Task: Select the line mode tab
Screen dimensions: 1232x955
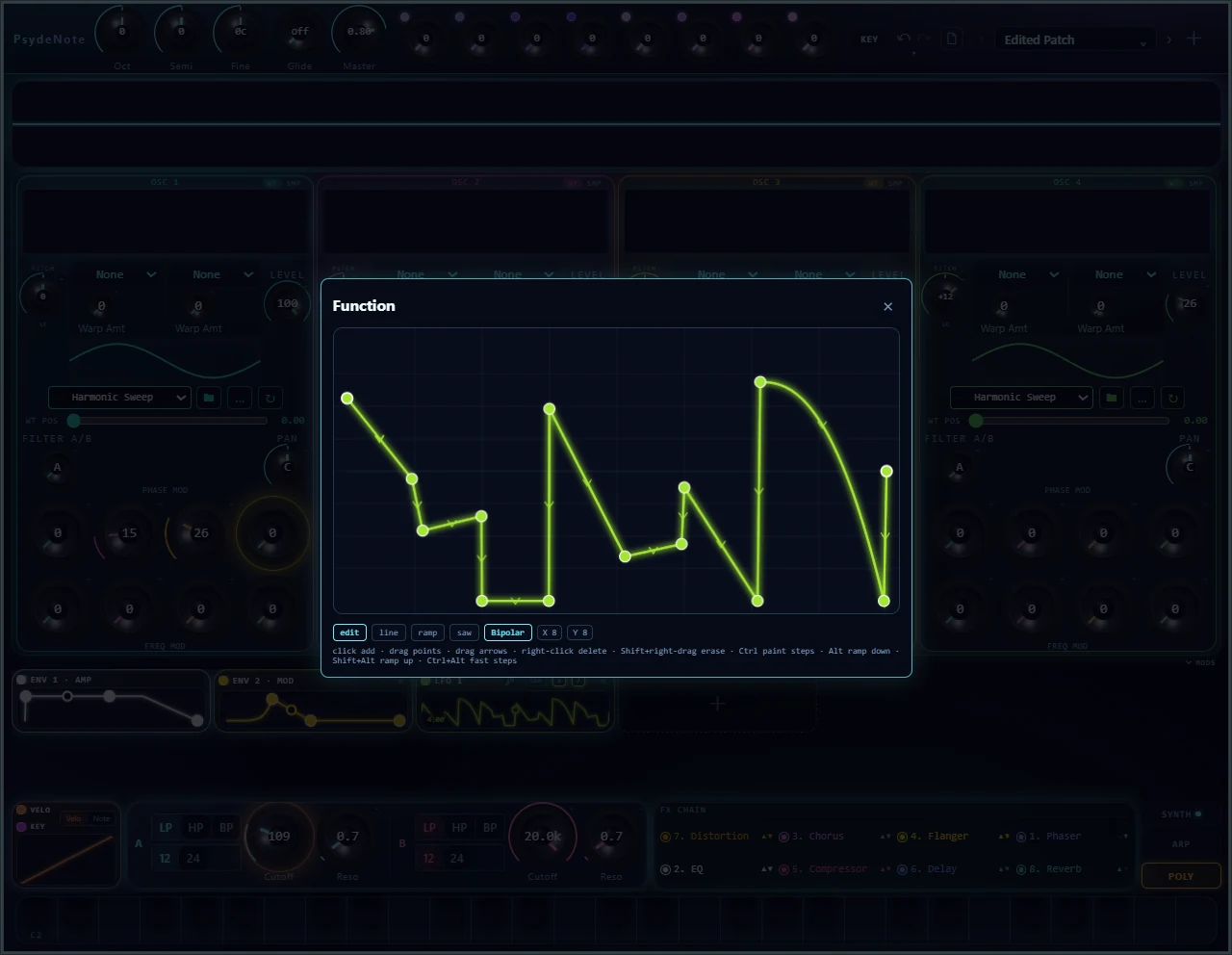Action: [x=389, y=632]
